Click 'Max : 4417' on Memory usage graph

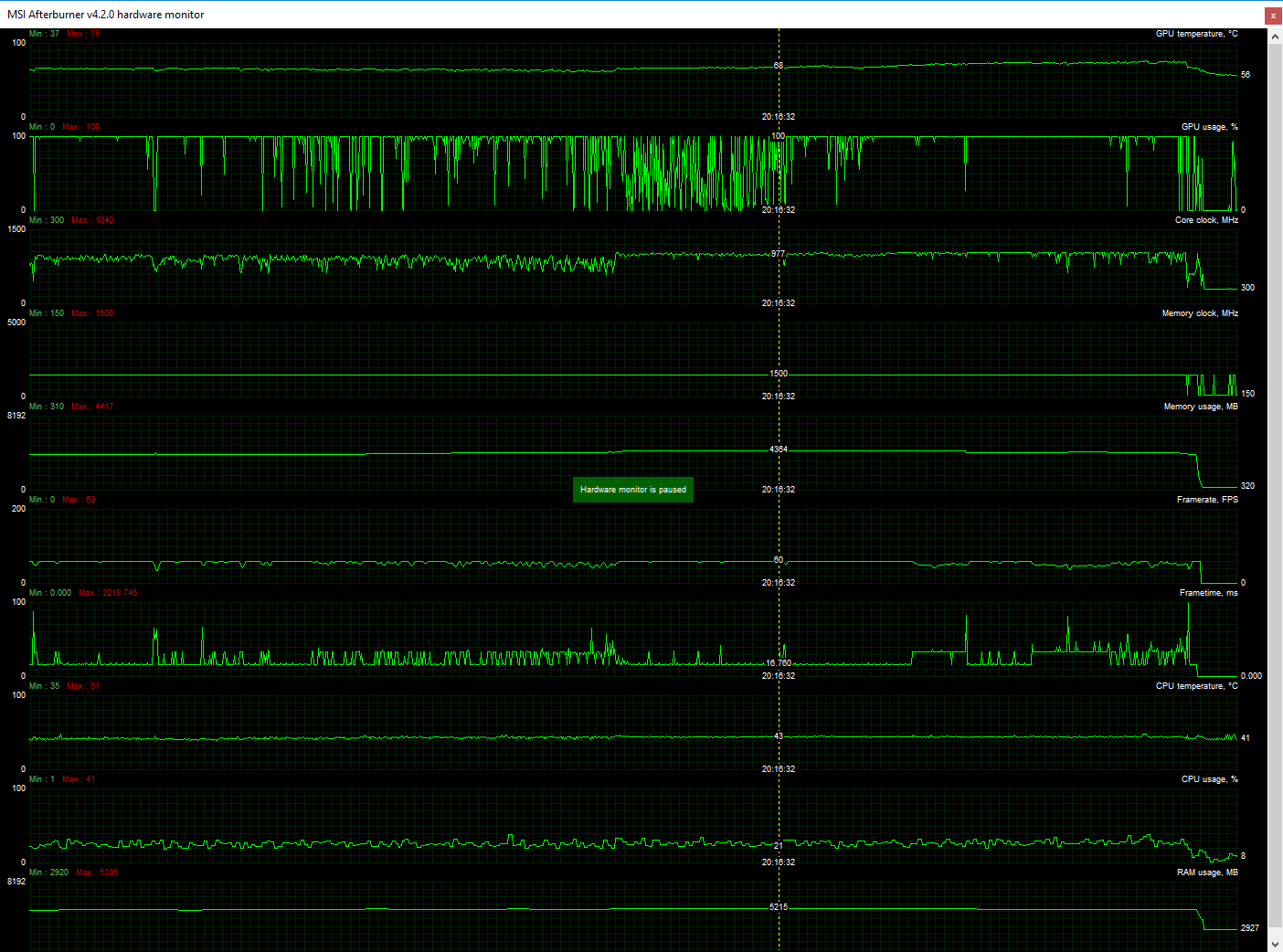tap(92, 407)
